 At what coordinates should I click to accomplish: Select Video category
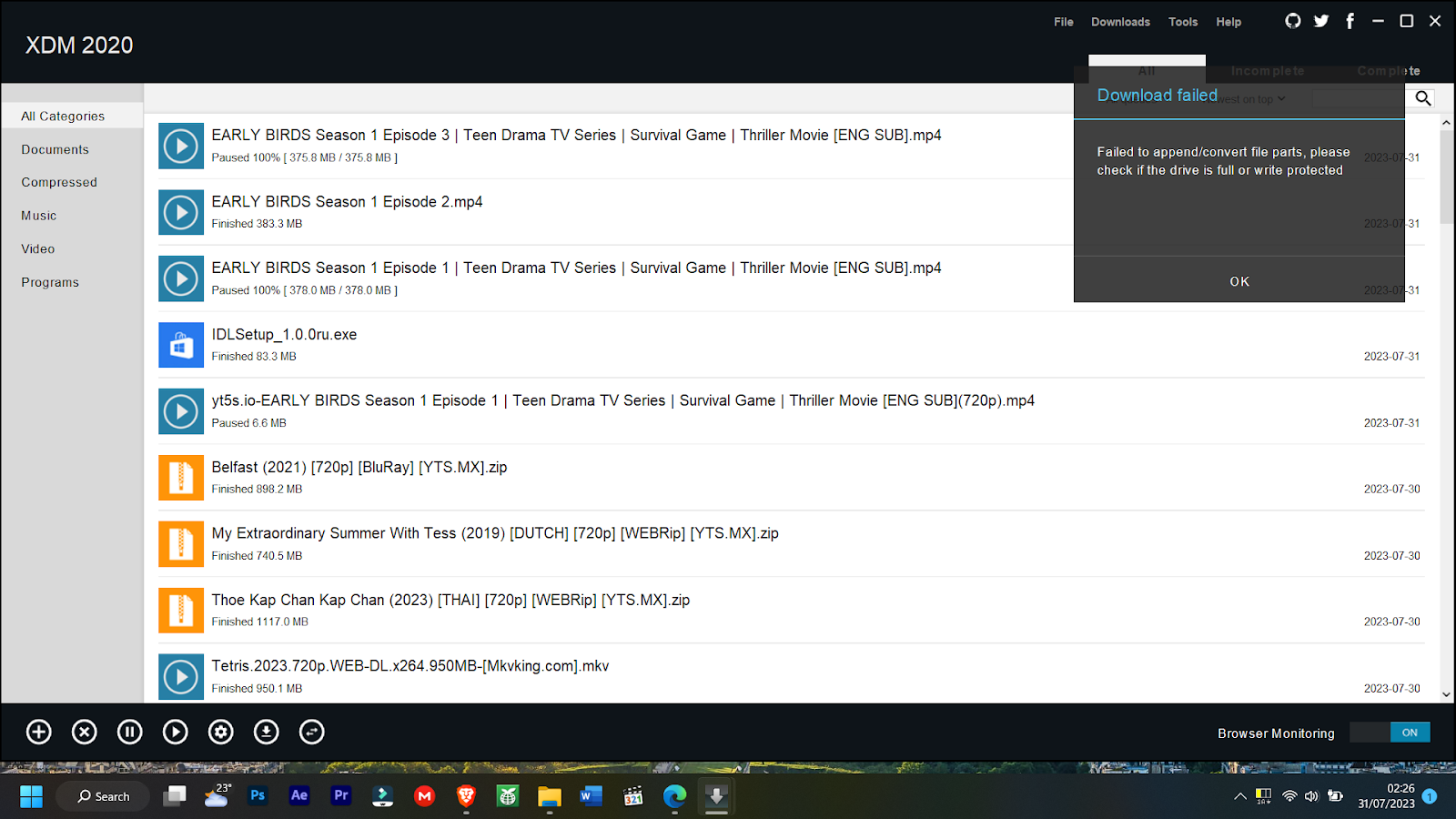click(x=38, y=248)
